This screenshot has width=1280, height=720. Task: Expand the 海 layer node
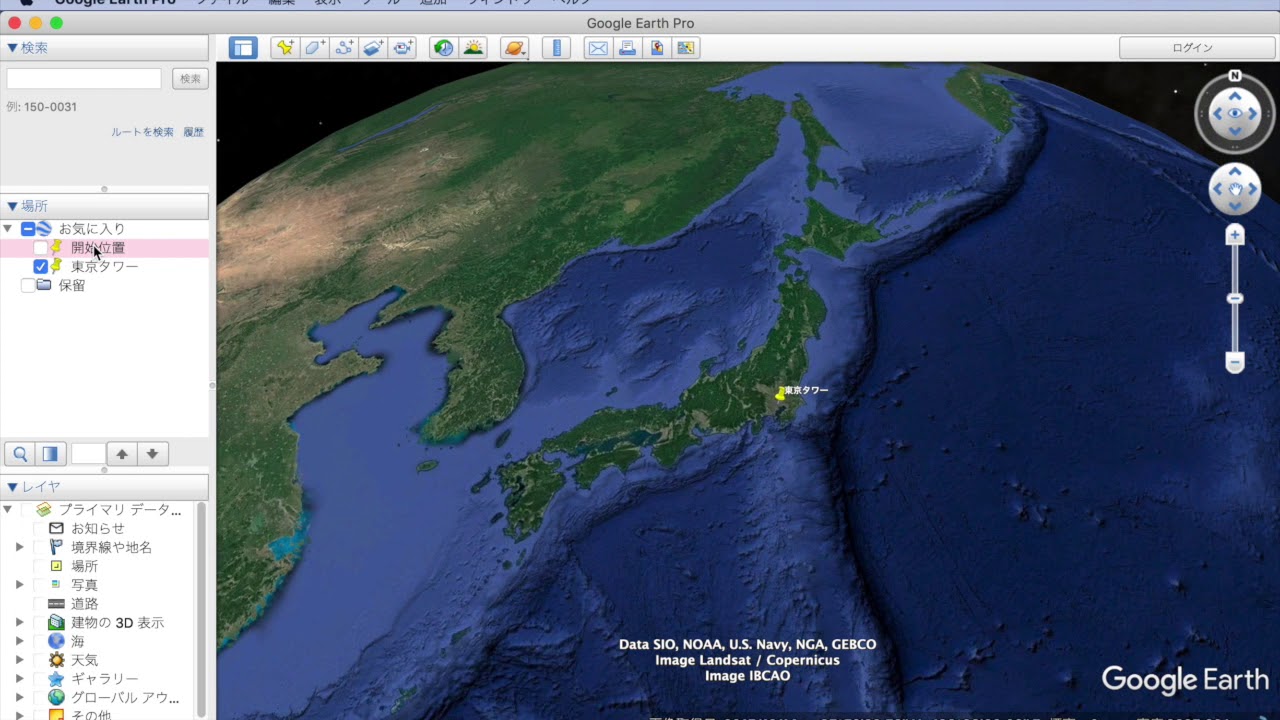[19, 641]
